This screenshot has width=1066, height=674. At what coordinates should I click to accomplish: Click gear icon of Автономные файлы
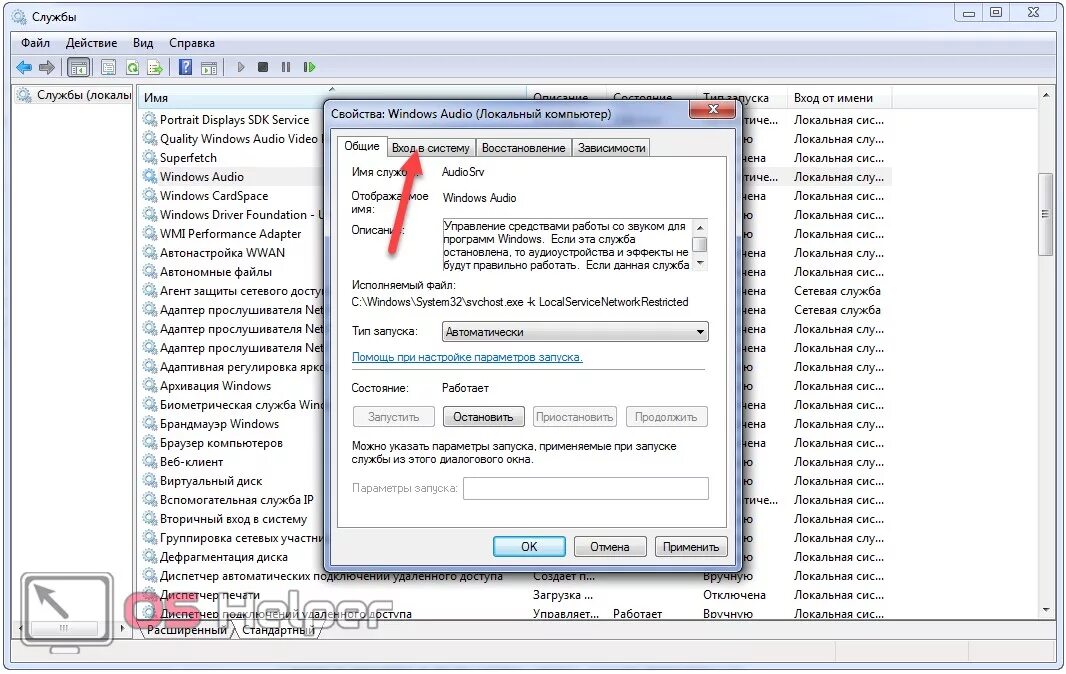150,271
